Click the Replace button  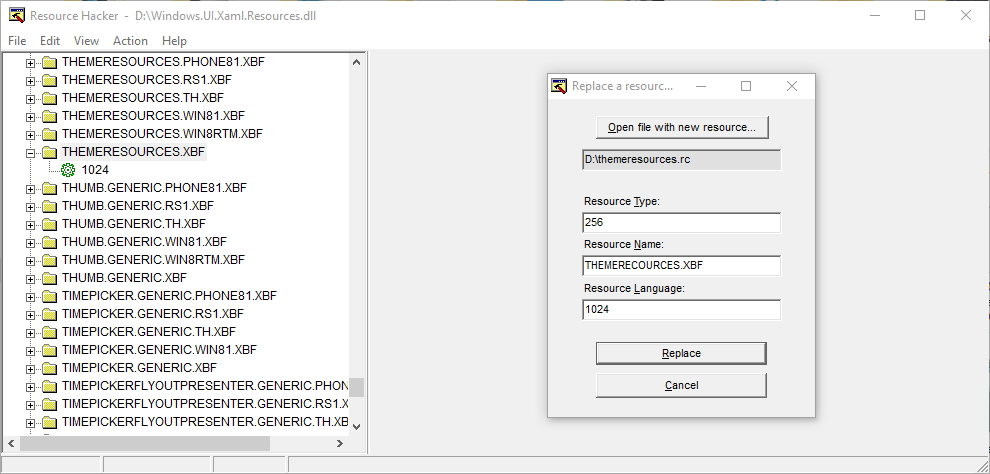[681, 353]
